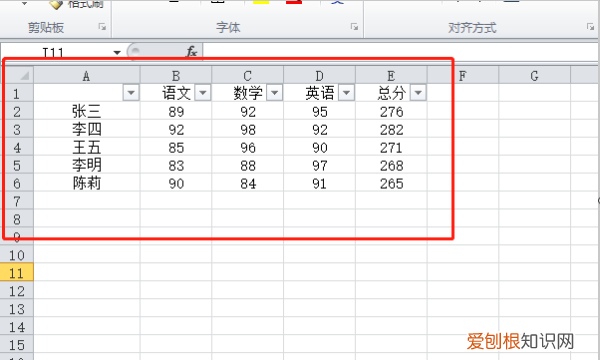Select 李明's 数学 score 88
The image size is (600, 360).
(248, 165)
